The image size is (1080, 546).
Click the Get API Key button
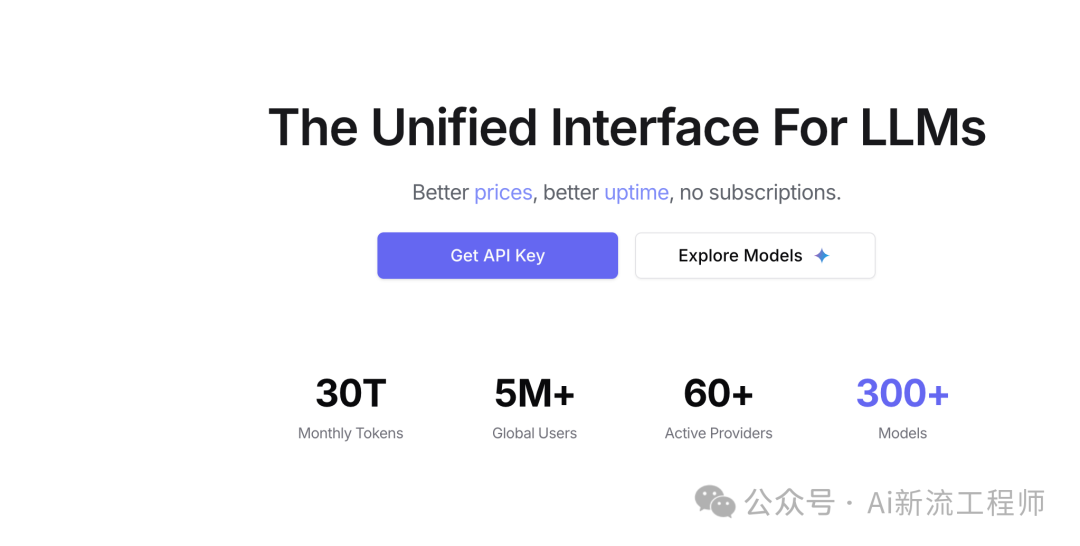[x=497, y=256]
